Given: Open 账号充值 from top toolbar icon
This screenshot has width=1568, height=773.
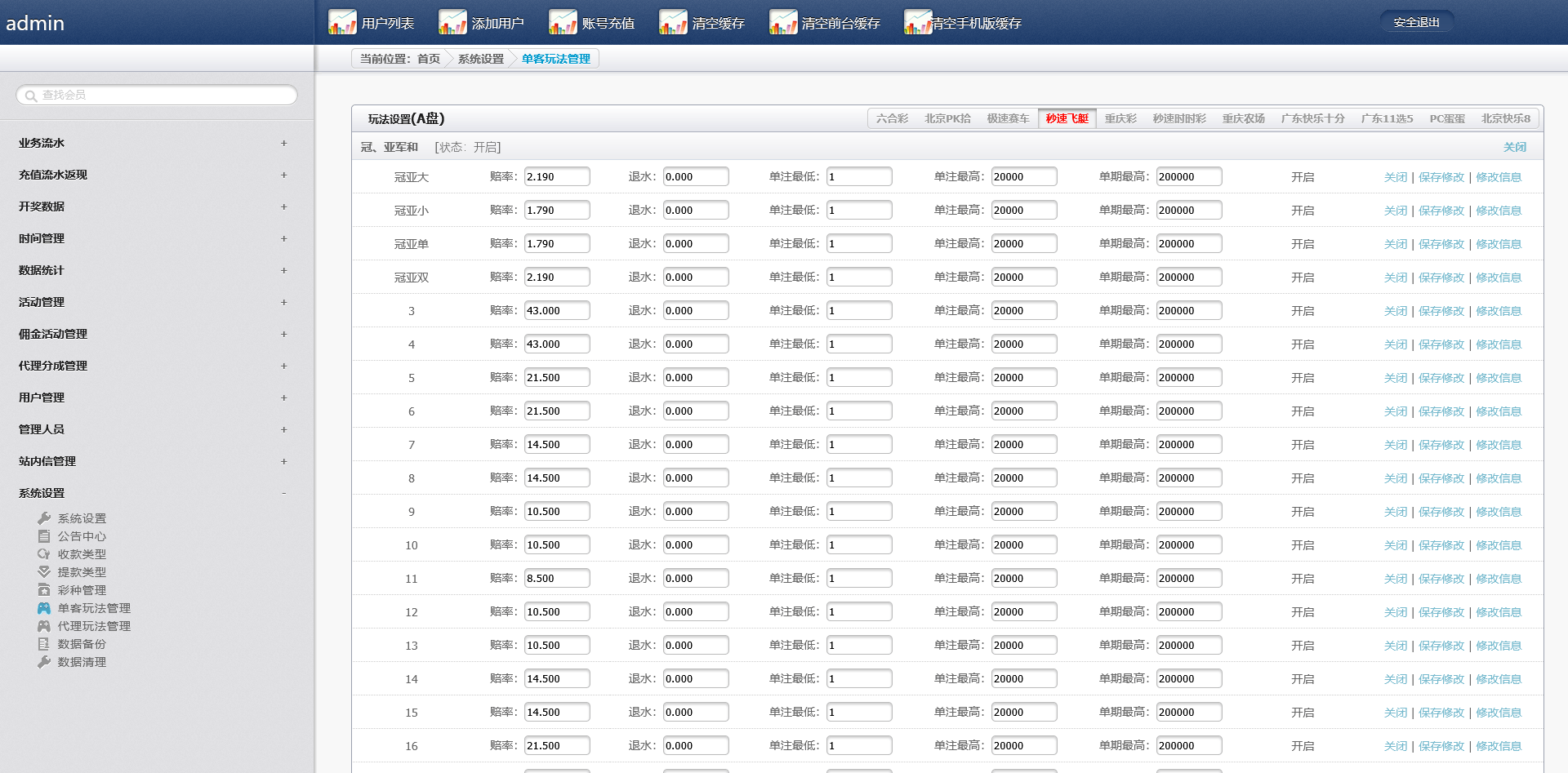Looking at the screenshot, I should [563, 22].
